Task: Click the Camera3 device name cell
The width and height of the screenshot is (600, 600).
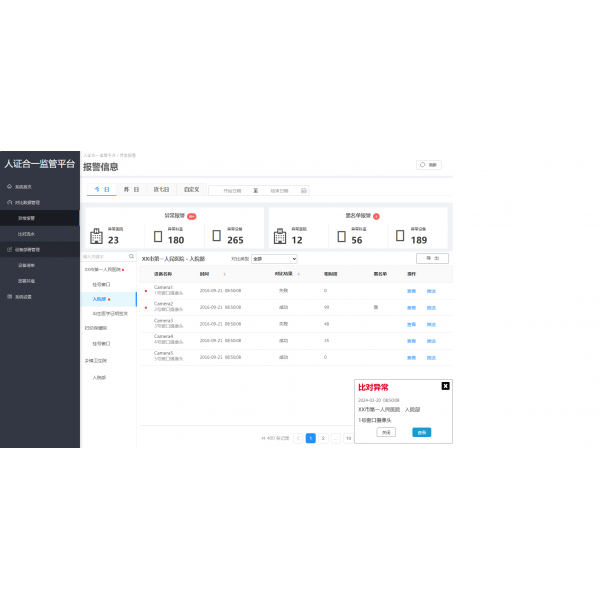Action: tap(168, 323)
